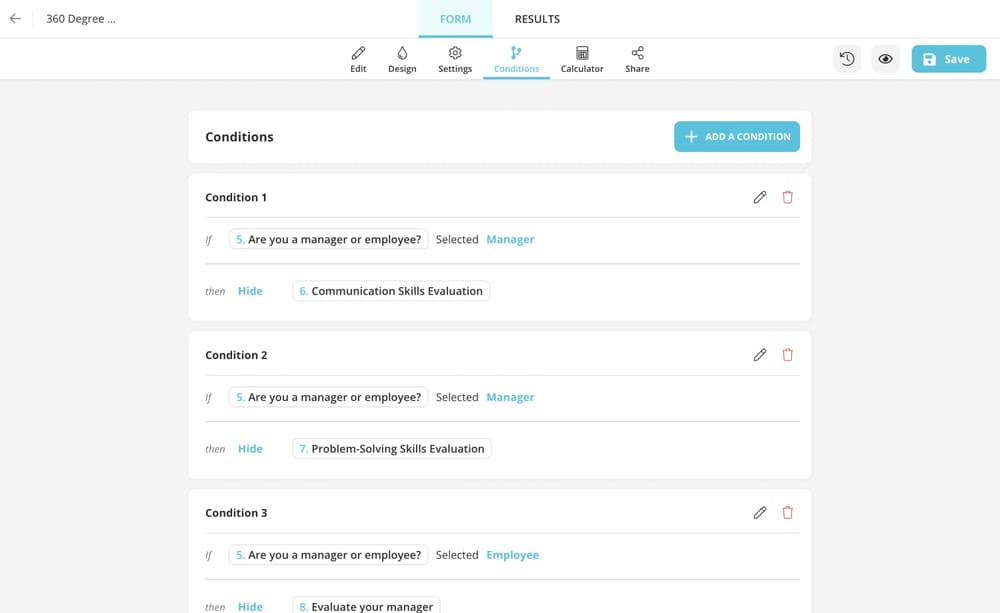
Task: Click the ADD A CONDITION button
Action: pos(737,137)
